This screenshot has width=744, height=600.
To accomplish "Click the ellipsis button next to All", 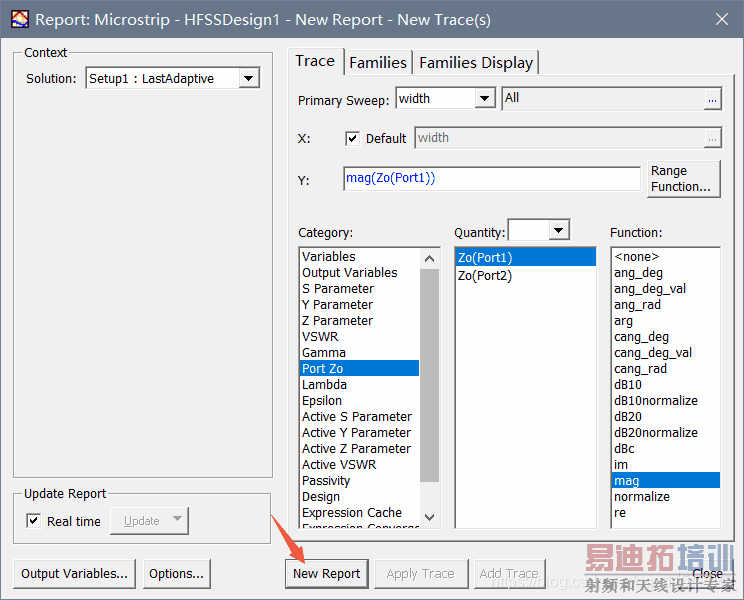I will (x=712, y=100).
